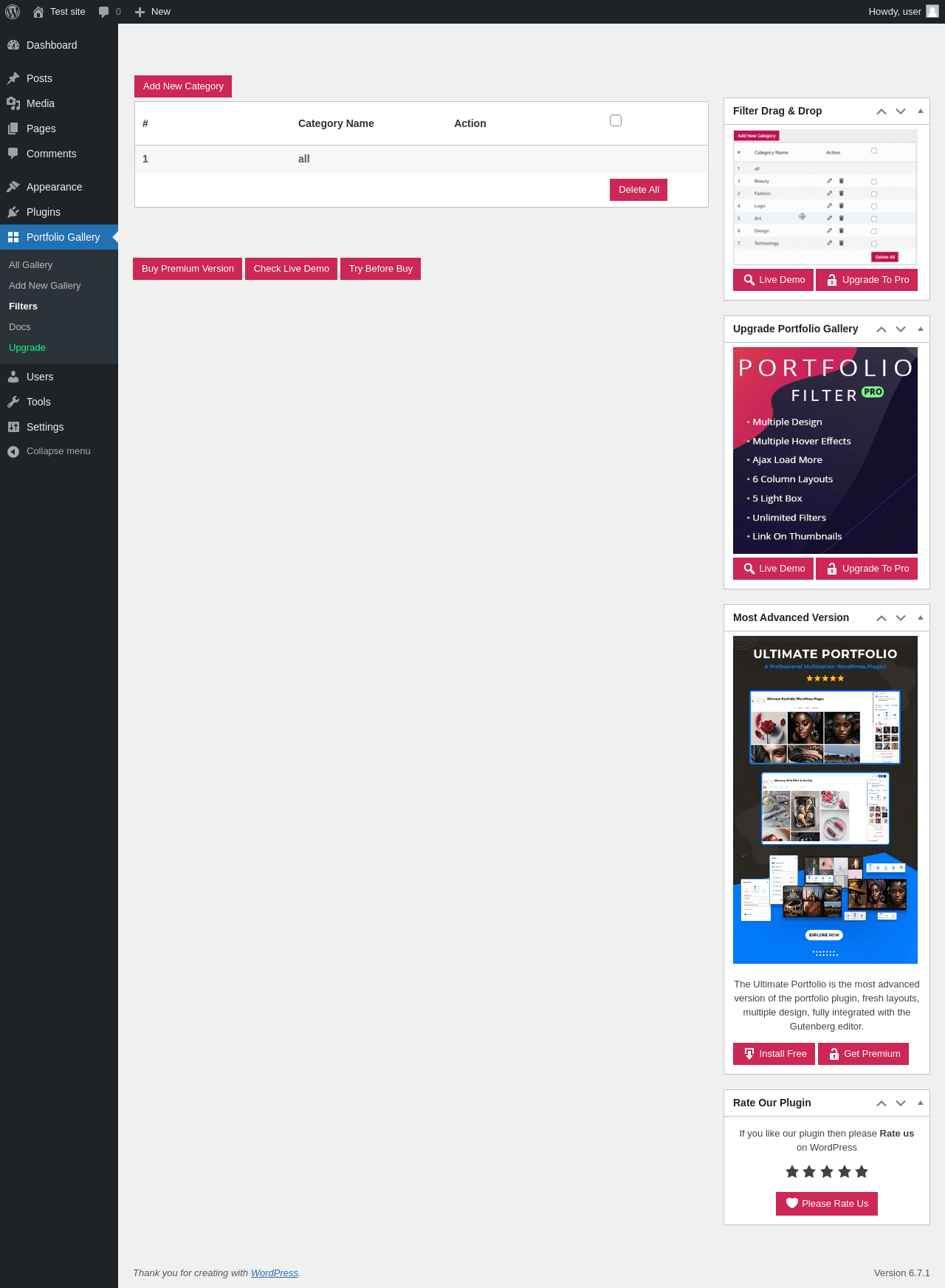Screen dimensions: 945x1288
Task: Open the Ultimate Portfolio banner image
Action: (x=825, y=800)
